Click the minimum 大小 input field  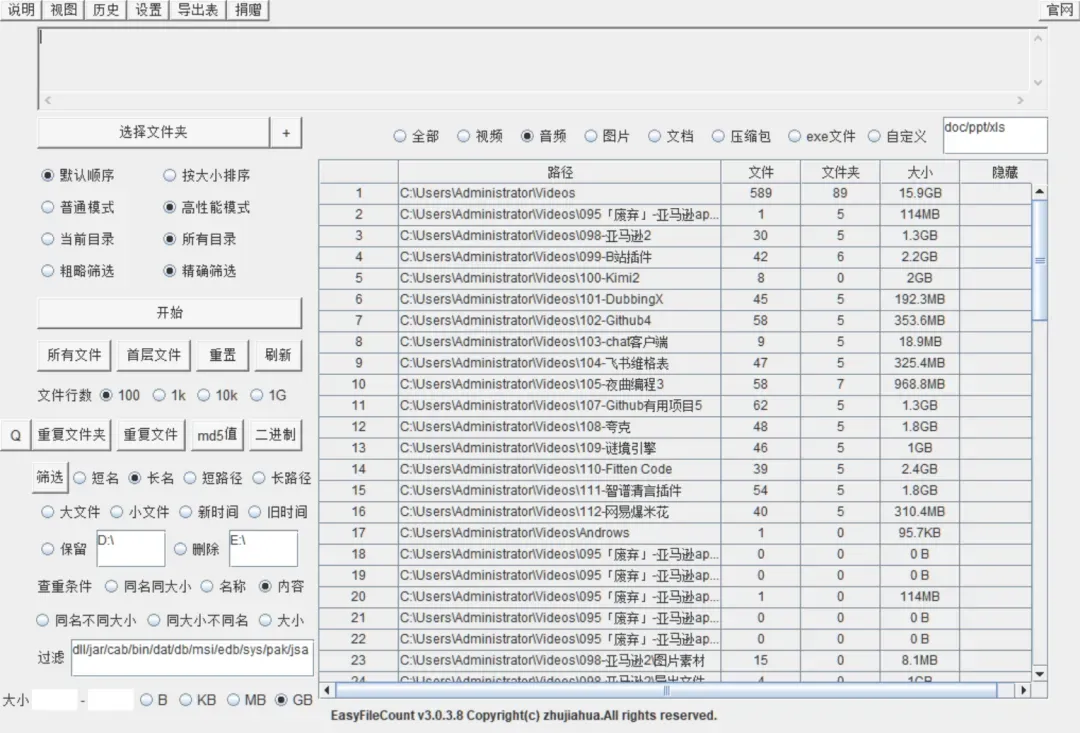pyautogui.click(x=55, y=700)
